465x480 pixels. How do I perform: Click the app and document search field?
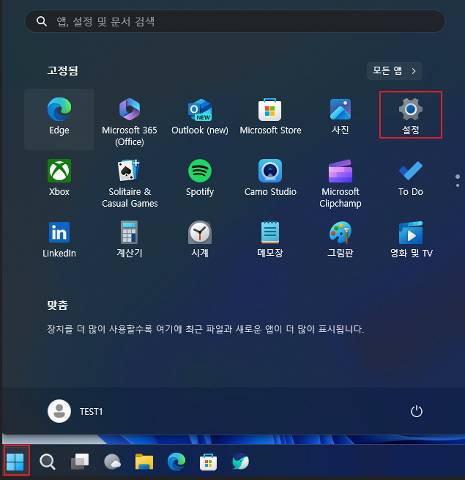point(235,22)
